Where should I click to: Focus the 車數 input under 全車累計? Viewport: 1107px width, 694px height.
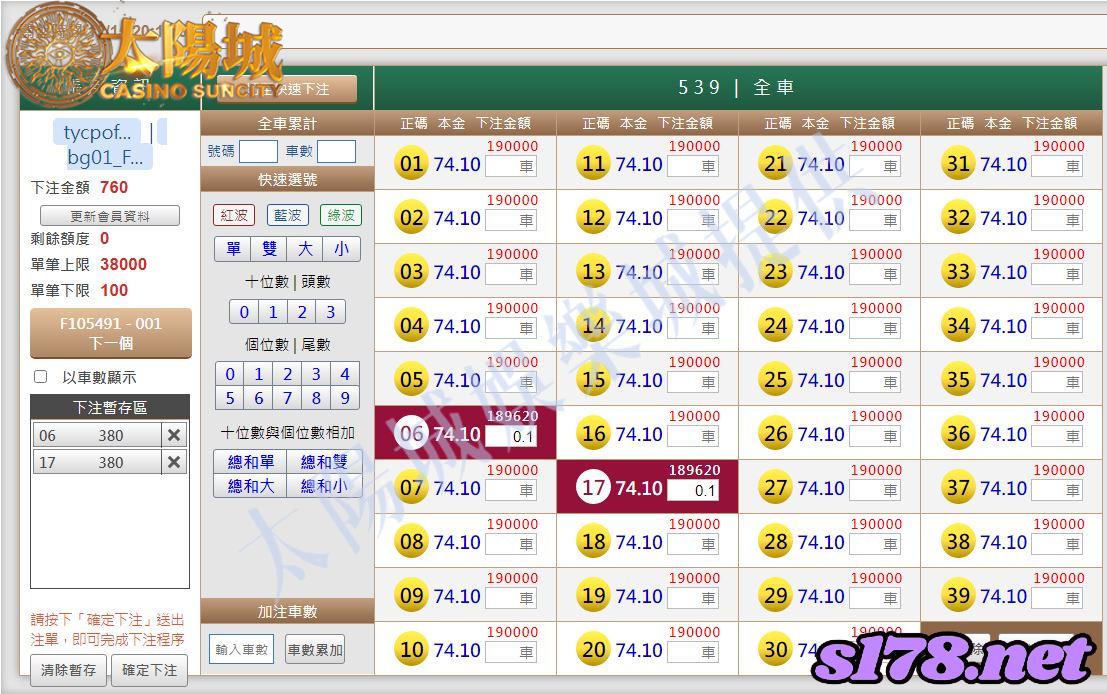tap(336, 151)
